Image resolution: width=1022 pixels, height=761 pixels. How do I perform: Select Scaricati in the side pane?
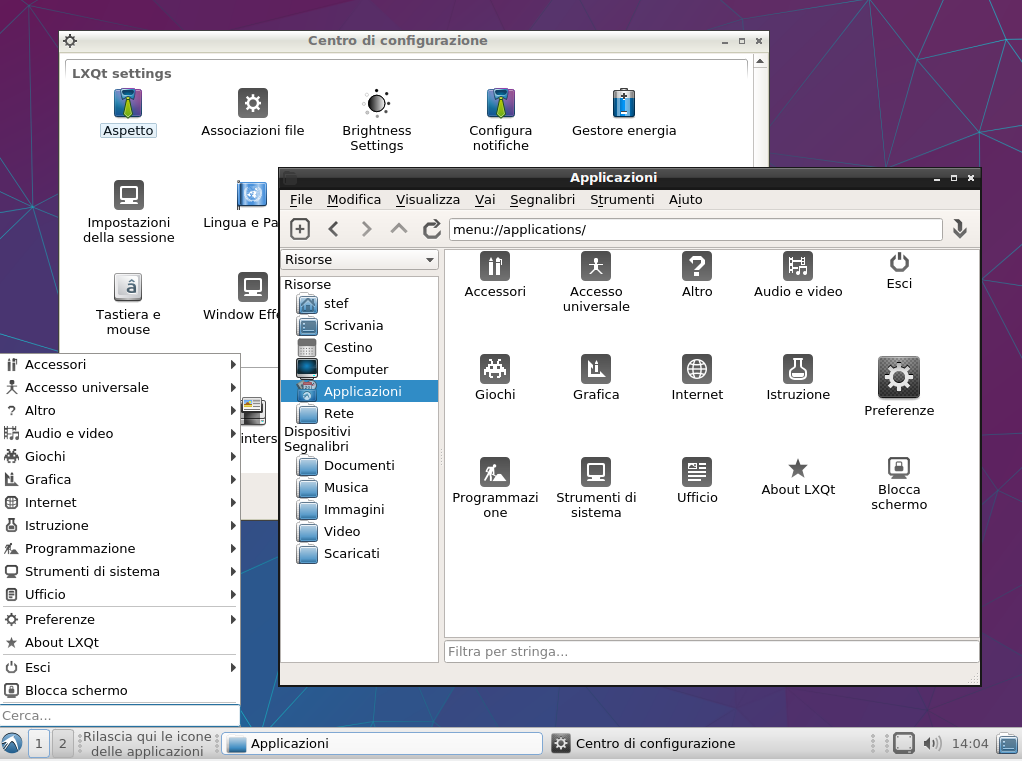(x=351, y=553)
